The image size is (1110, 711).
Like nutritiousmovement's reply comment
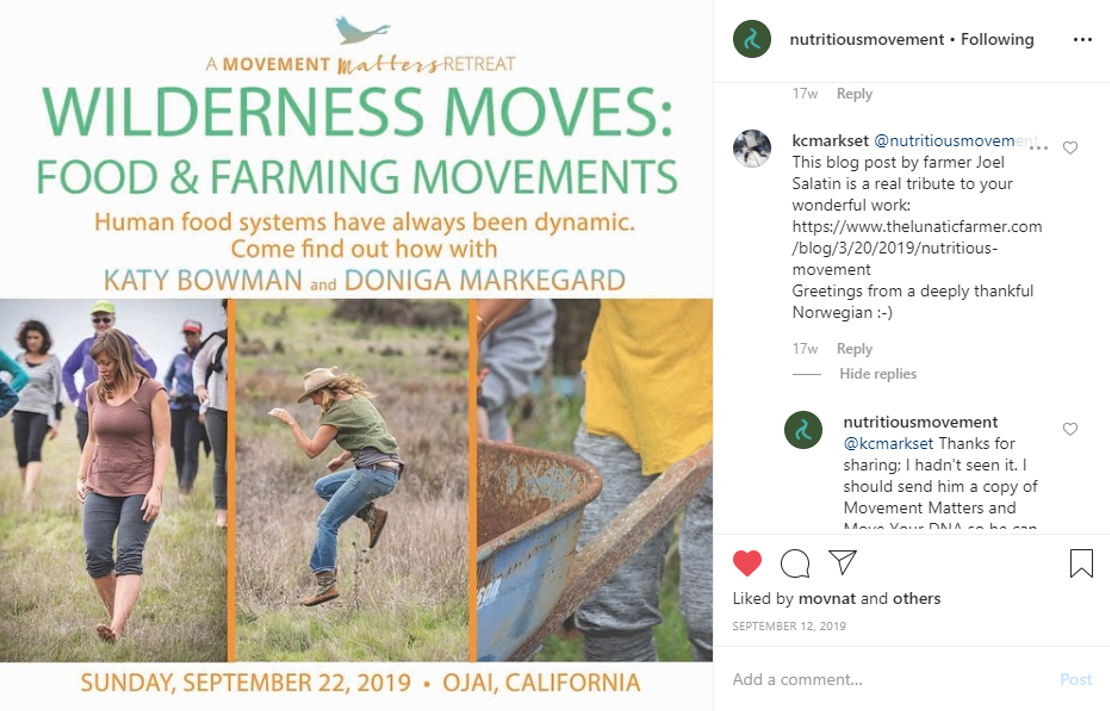[x=1070, y=429]
